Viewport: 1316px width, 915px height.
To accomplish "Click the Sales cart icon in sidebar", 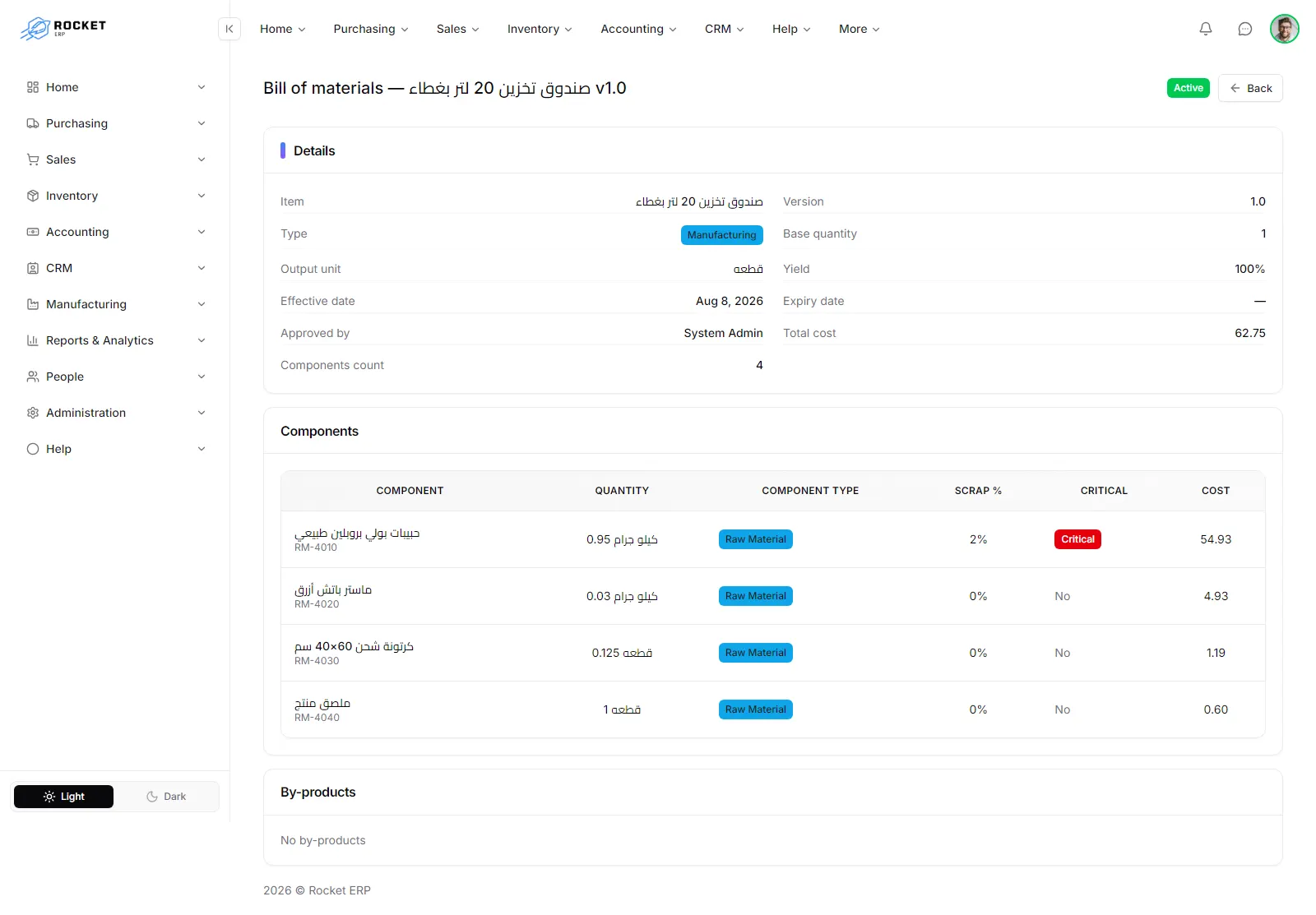I will (33, 159).
